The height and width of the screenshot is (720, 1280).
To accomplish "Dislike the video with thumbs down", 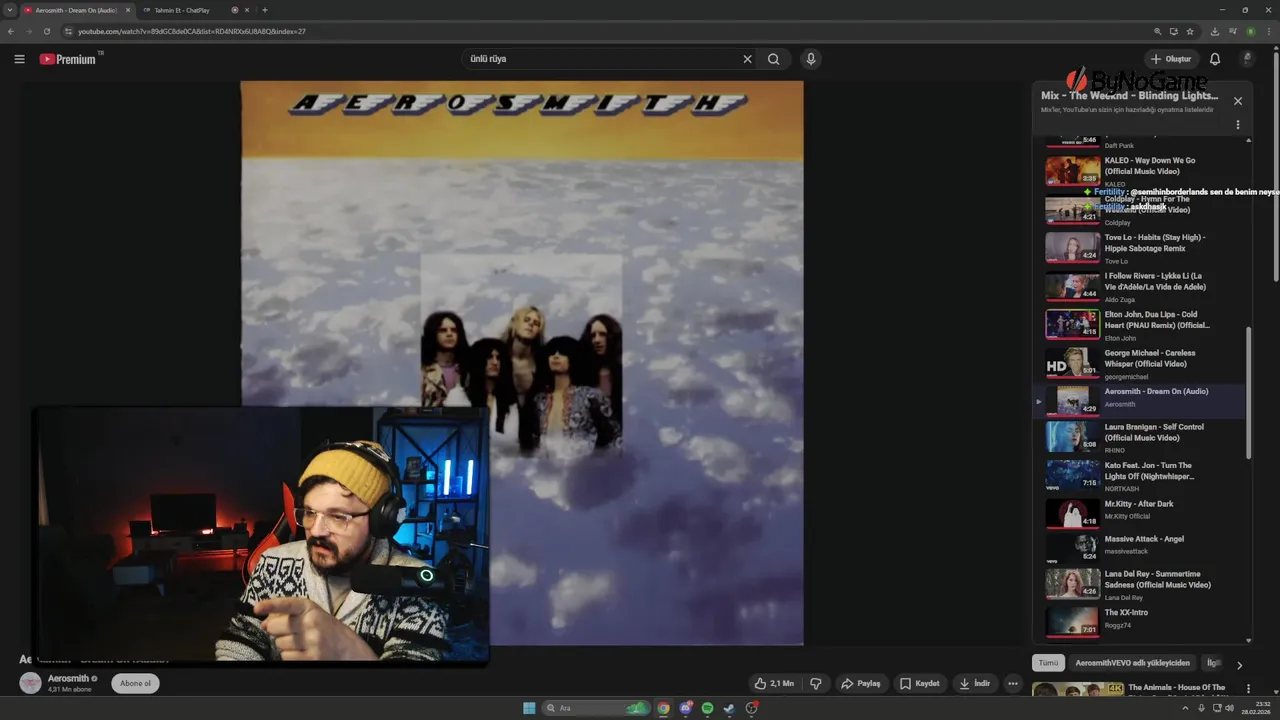I will (x=816, y=683).
